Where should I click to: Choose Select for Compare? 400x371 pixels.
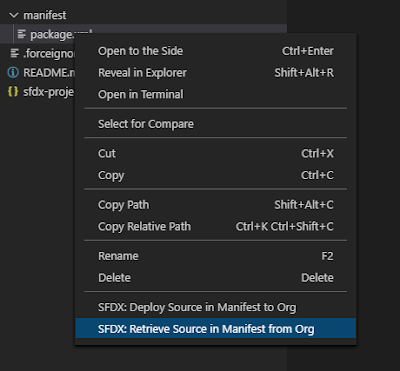[216, 124]
